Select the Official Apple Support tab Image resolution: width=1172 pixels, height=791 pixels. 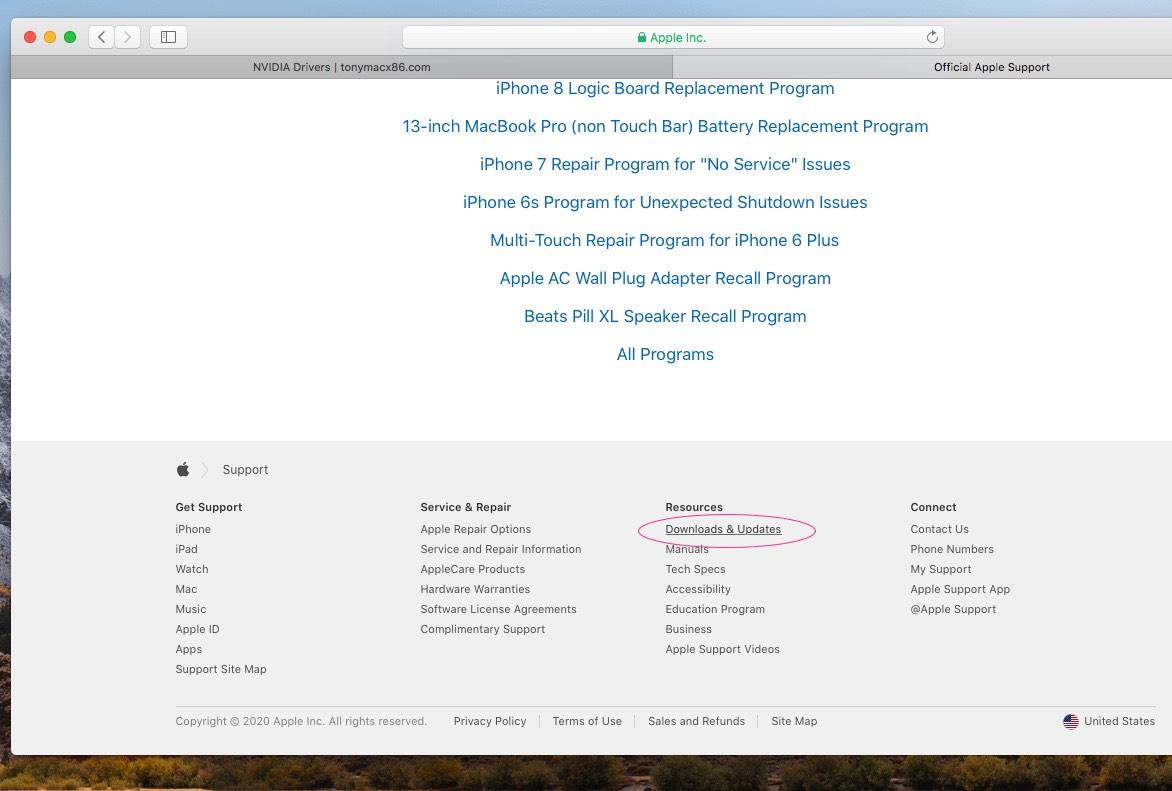point(991,67)
